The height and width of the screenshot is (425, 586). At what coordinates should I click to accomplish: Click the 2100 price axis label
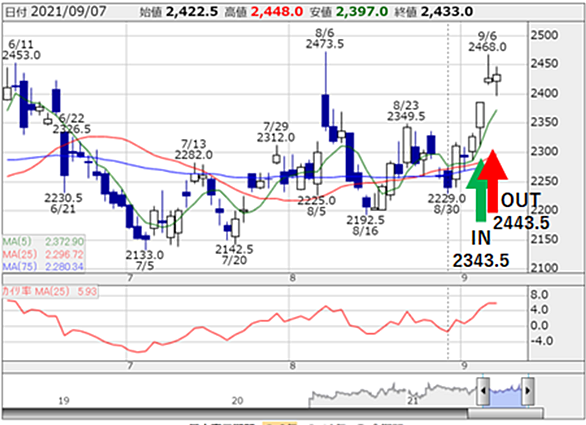544,267
